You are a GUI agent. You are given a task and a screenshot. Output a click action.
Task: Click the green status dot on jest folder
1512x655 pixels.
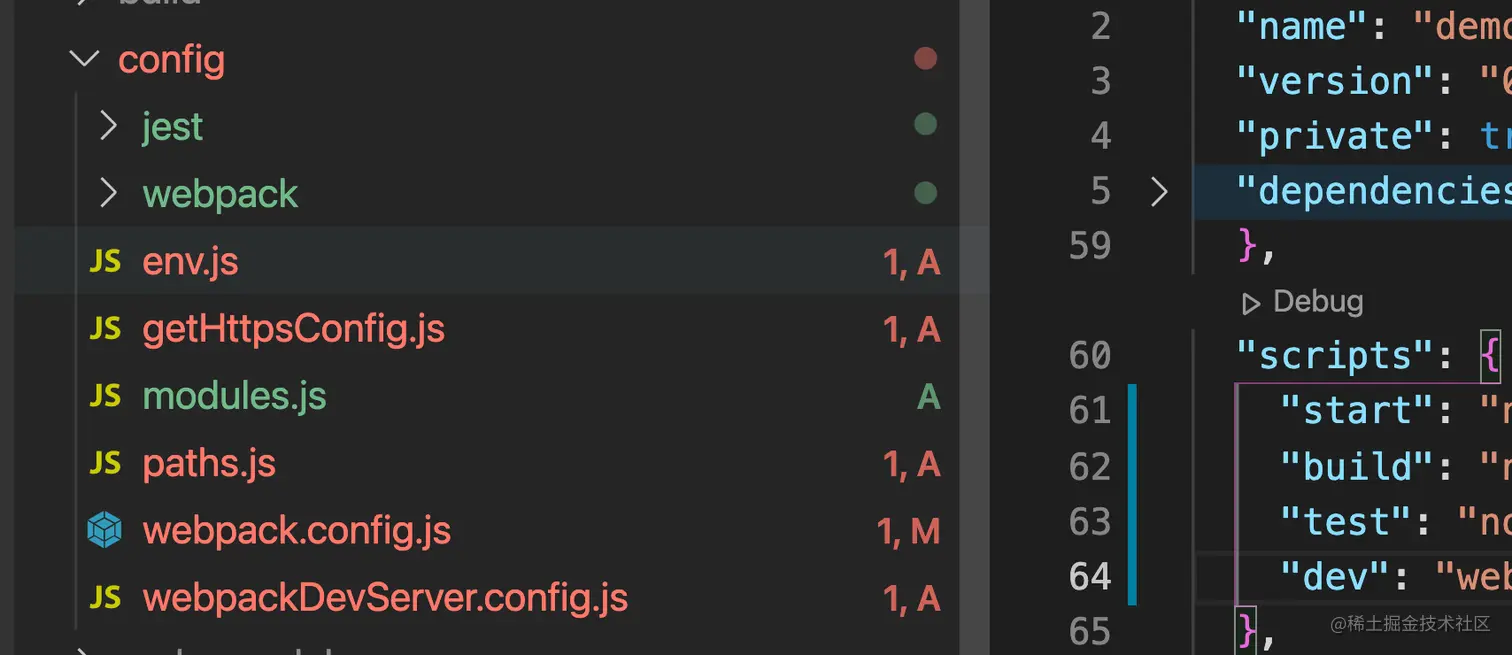925,125
